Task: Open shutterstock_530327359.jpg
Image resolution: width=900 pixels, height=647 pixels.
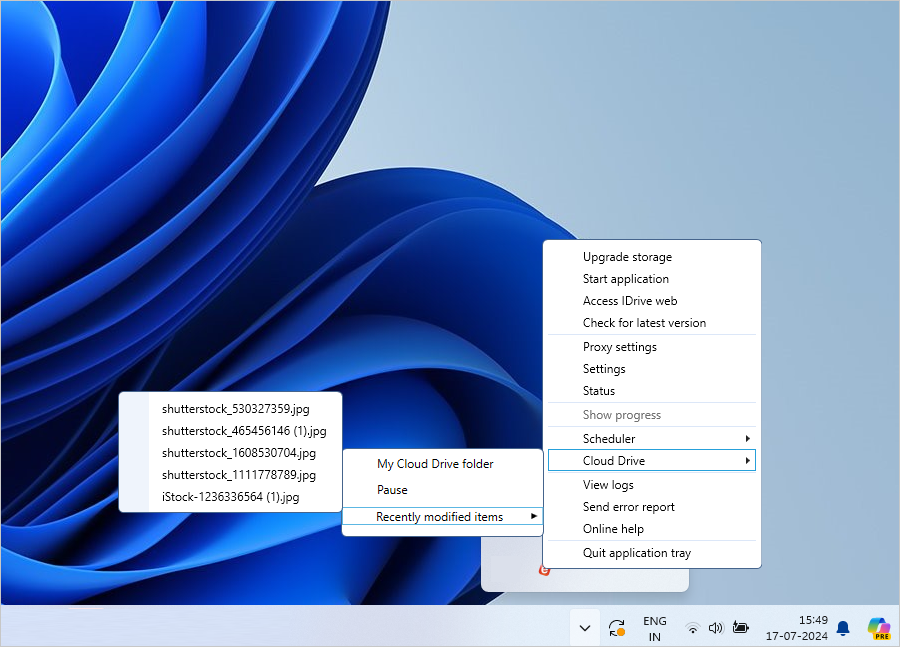Action: coord(235,409)
